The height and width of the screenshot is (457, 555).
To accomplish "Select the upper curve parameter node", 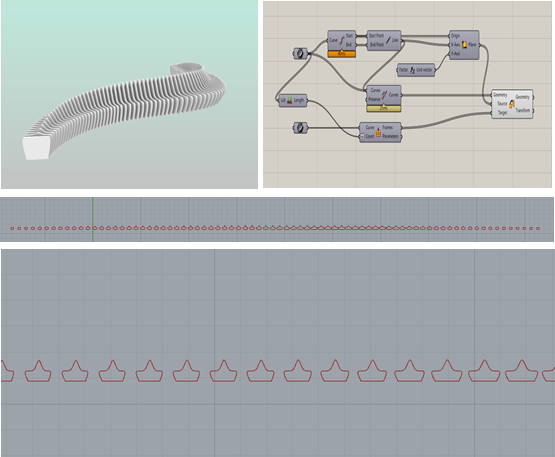I will 301,53.
